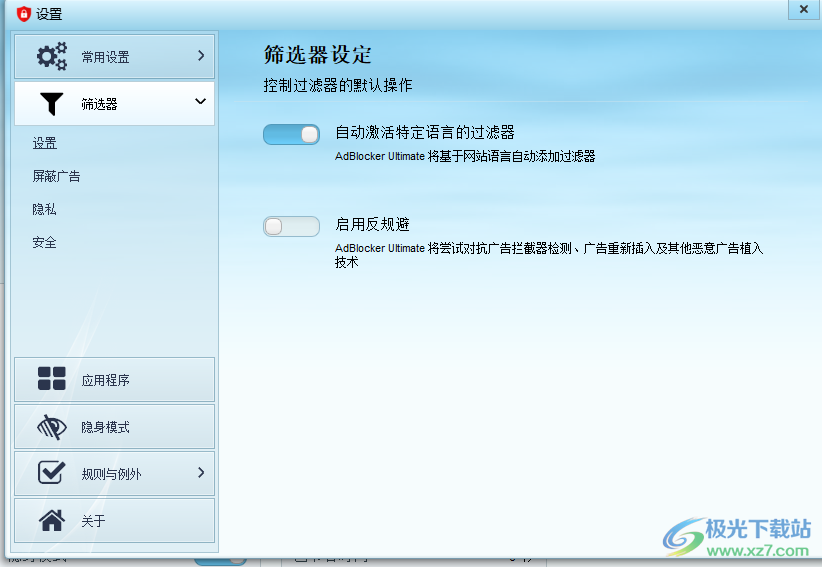Click the red shield app icon in title bar
Screen dimensions: 822x567
[24, 14]
